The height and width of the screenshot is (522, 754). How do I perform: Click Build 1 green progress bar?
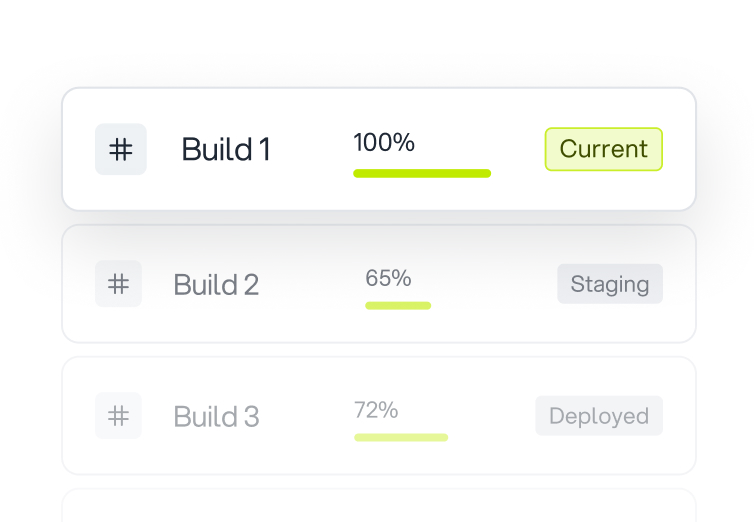(422, 174)
